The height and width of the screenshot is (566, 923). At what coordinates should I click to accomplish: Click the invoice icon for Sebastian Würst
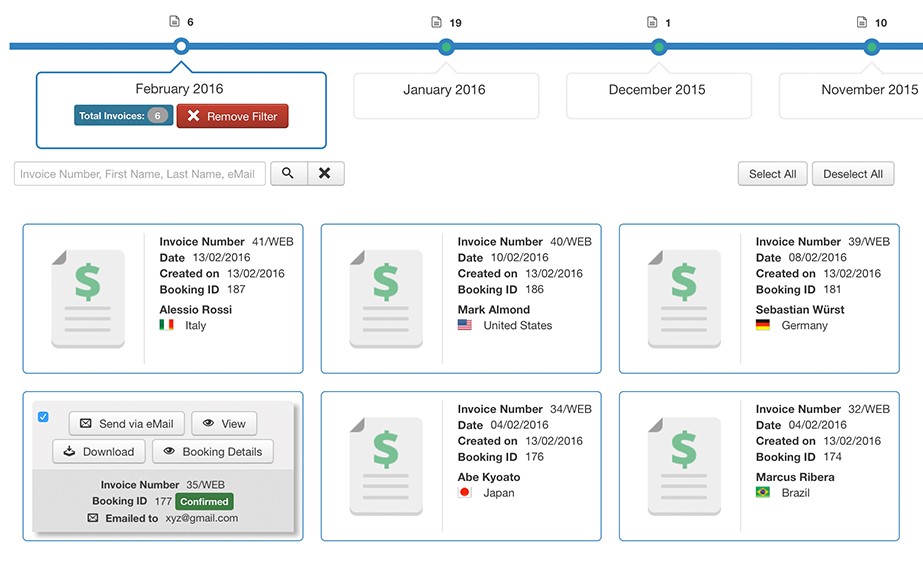click(684, 298)
